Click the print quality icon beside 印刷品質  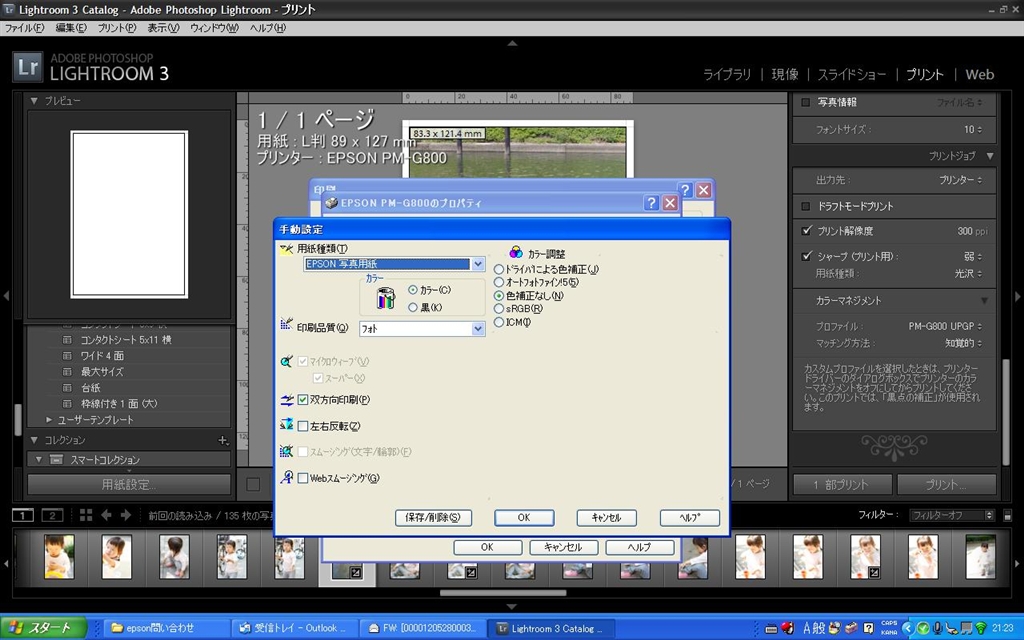point(287,326)
